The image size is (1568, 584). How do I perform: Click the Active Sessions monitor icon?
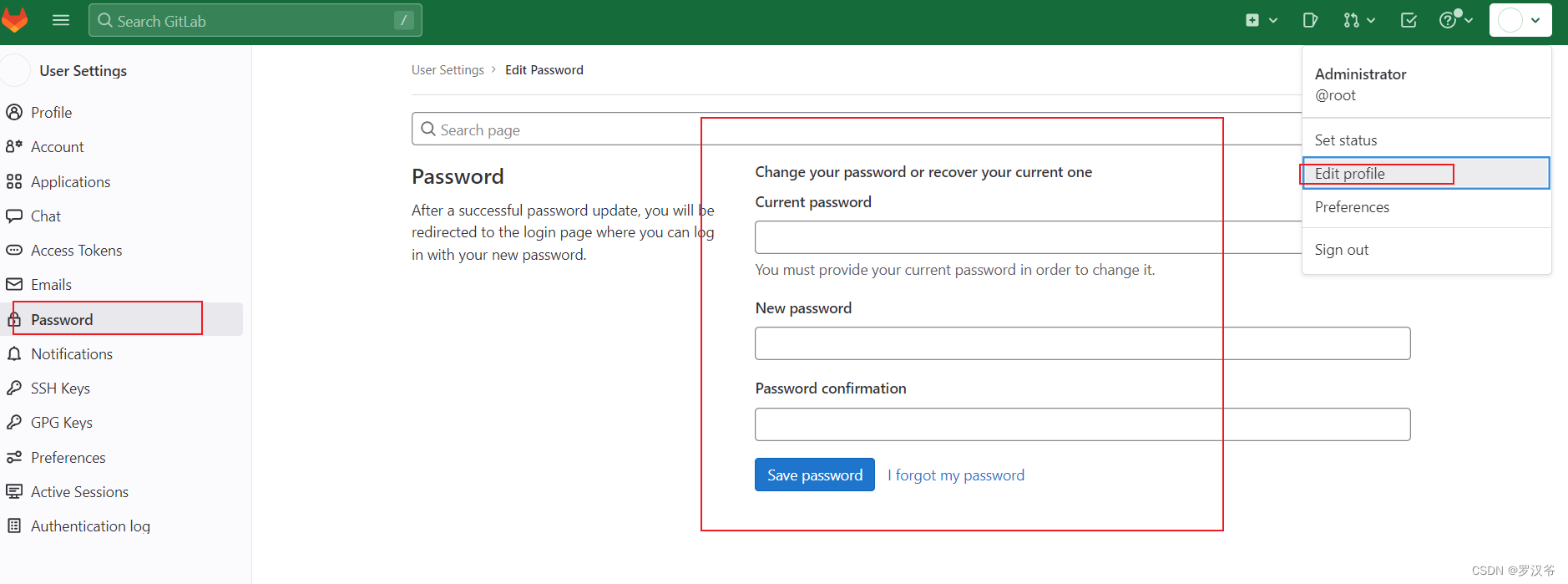pos(14,491)
